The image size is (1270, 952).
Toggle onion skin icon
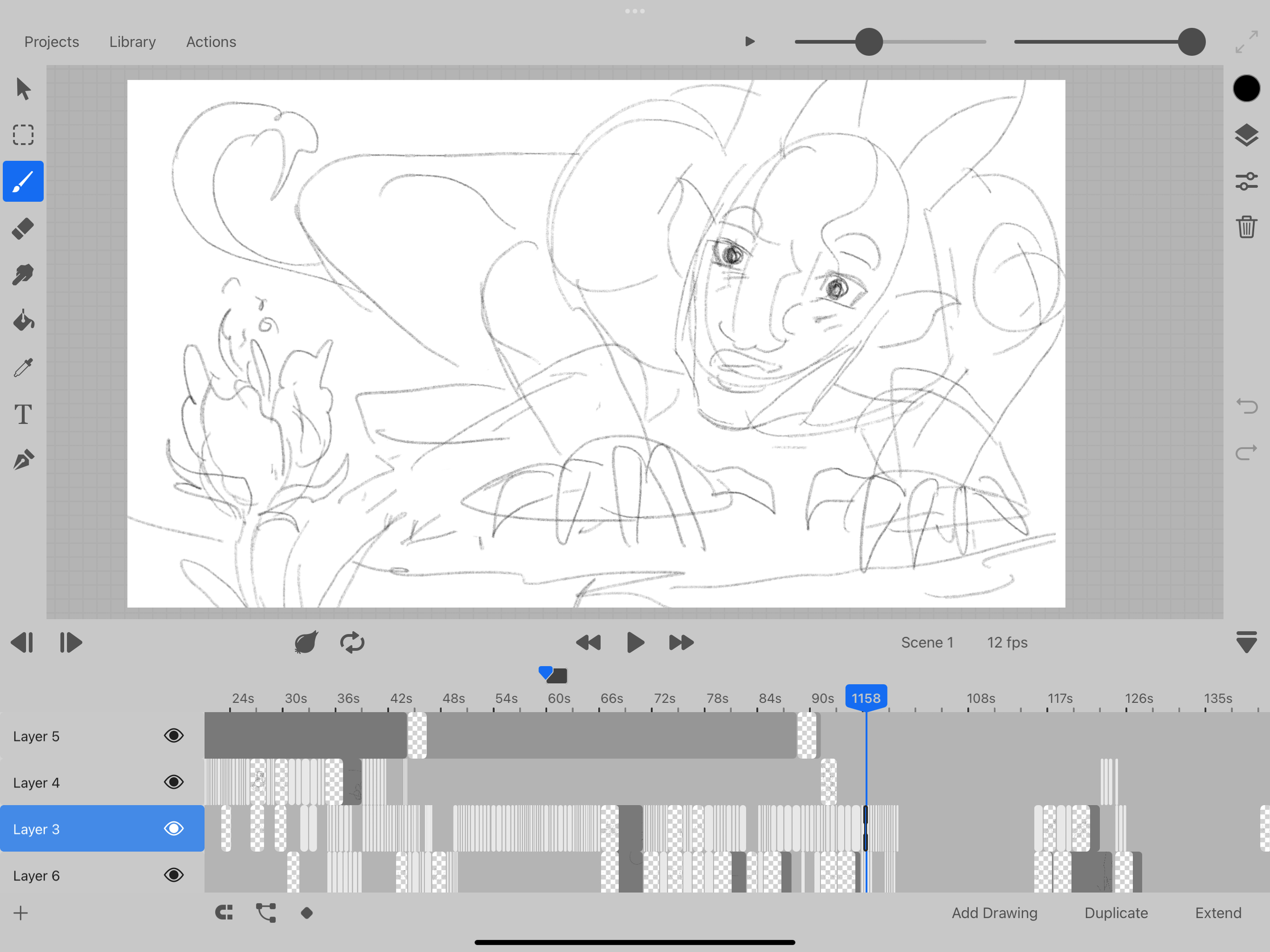(x=306, y=642)
